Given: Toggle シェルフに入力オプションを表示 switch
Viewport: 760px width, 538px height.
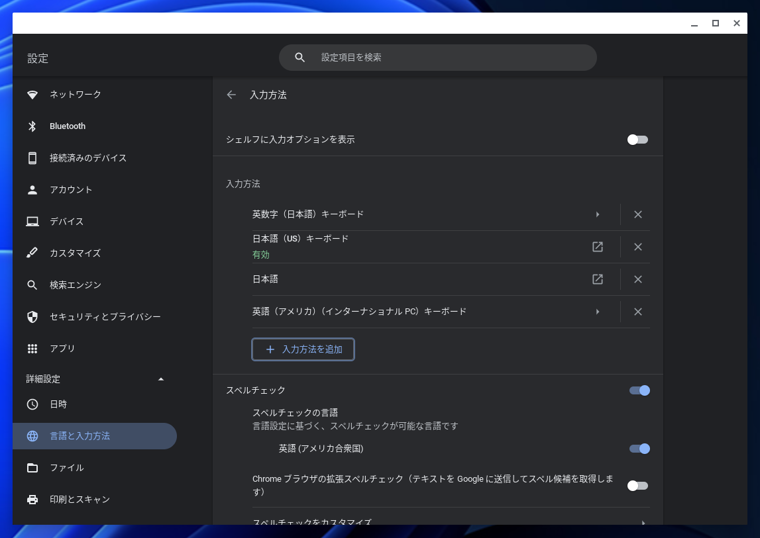Looking at the screenshot, I should (637, 140).
